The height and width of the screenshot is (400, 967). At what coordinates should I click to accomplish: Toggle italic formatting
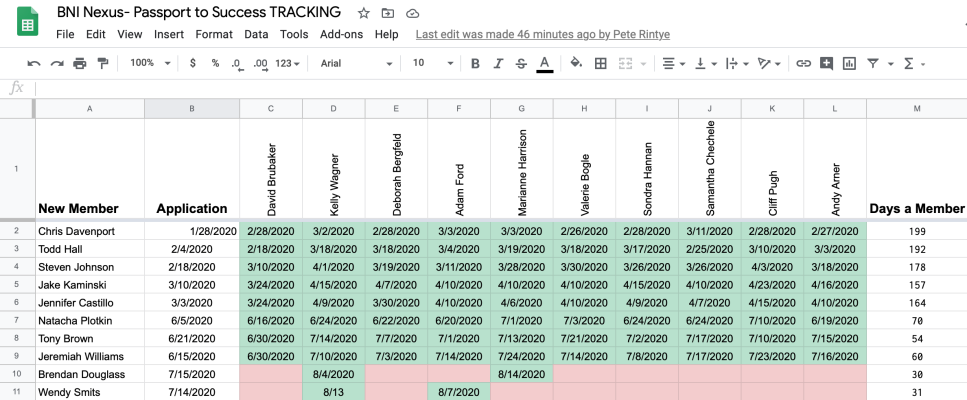pyautogui.click(x=498, y=63)
